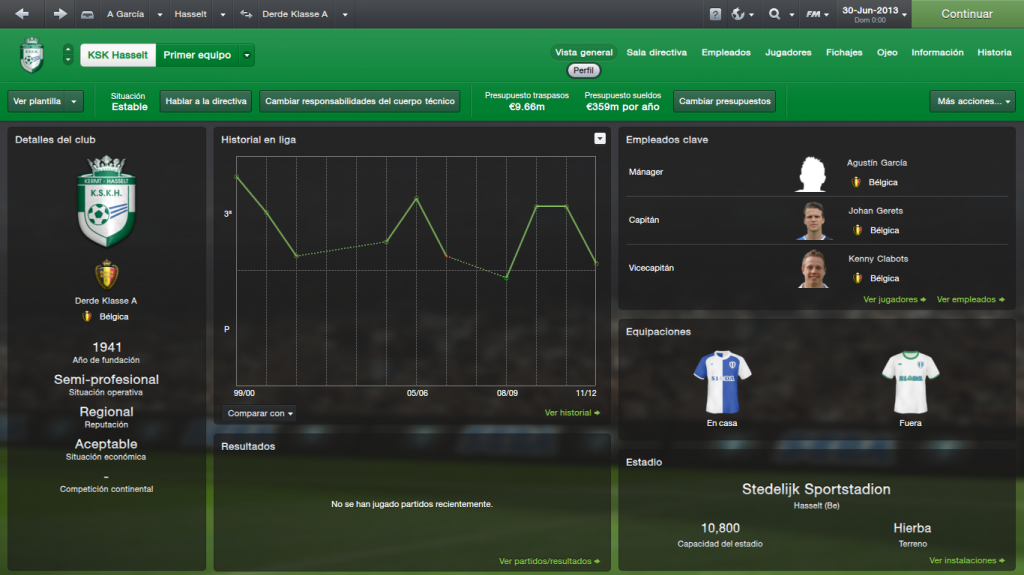Click the swap arrows icon before Derde Klasse A
Viewport: 1024px width, 575px height.
[246, 14]
